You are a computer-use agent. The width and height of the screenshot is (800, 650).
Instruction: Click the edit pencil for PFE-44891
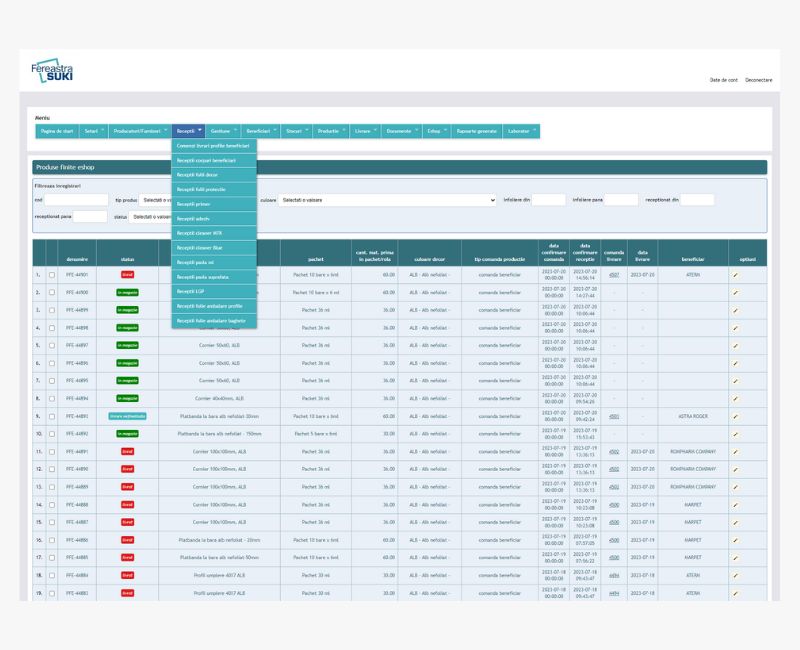click(735, 451)
